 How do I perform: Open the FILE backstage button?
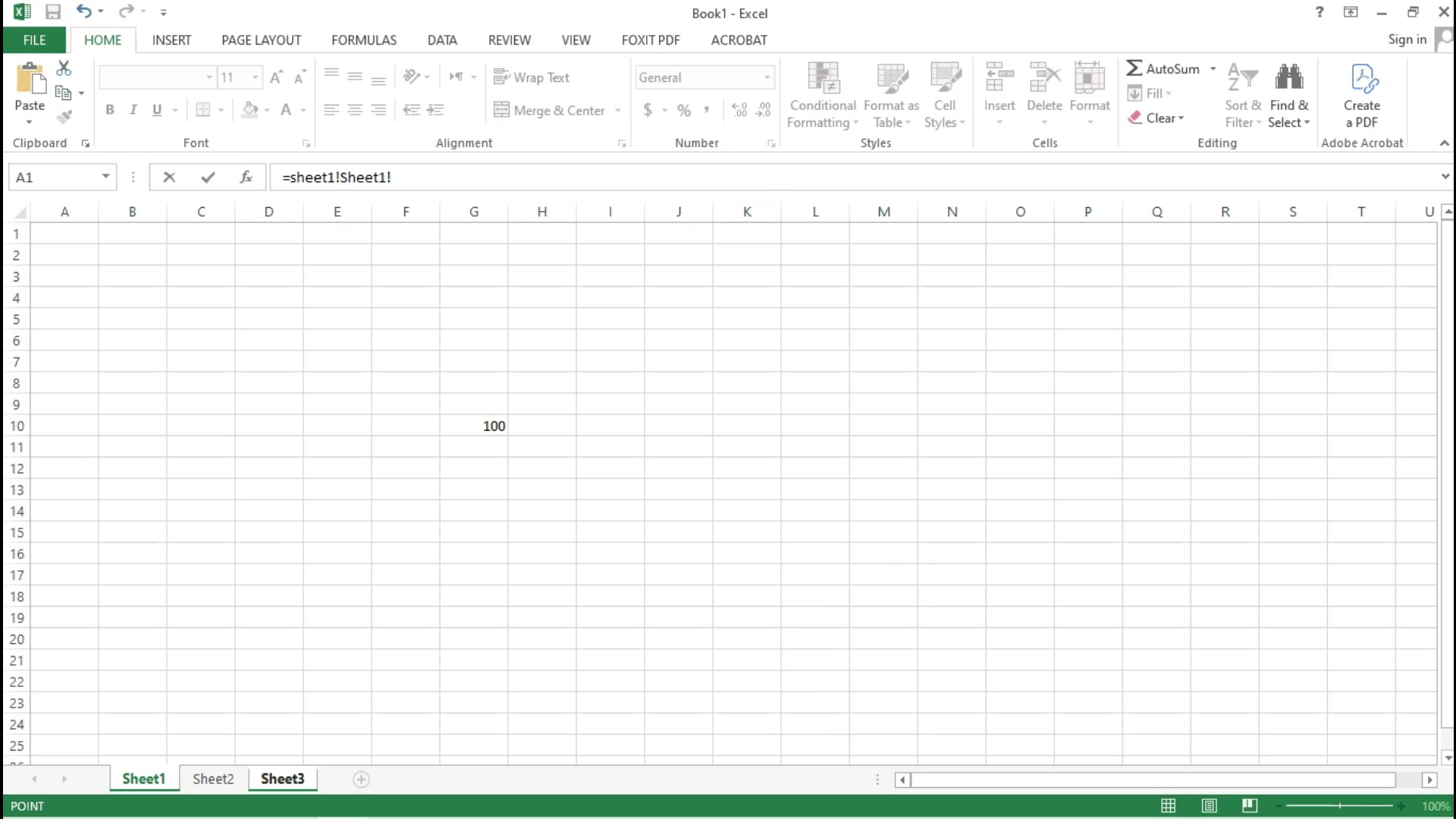(x=34, y=40)
